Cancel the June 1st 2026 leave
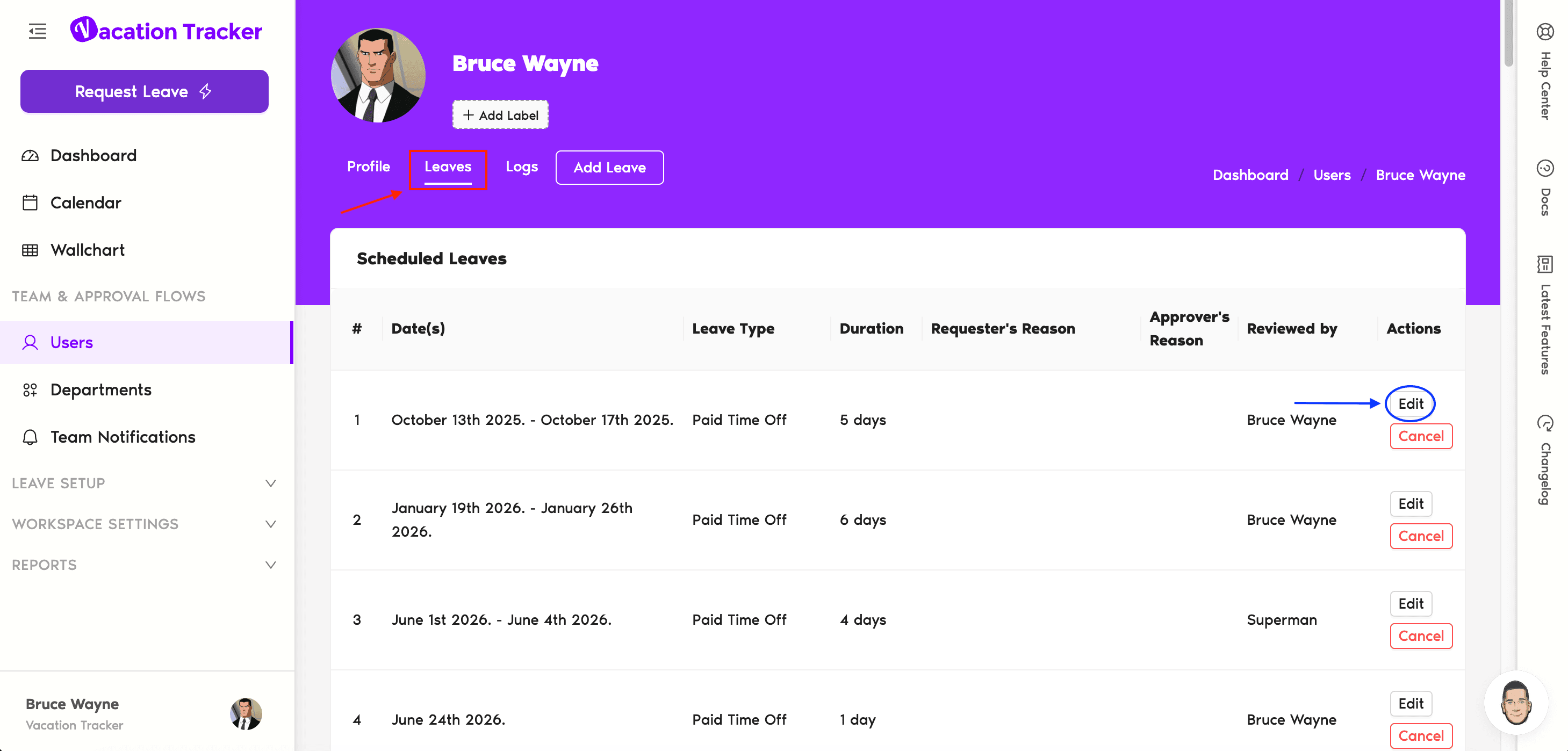This screenshot has width=1568, height=751. point(1420,636)
